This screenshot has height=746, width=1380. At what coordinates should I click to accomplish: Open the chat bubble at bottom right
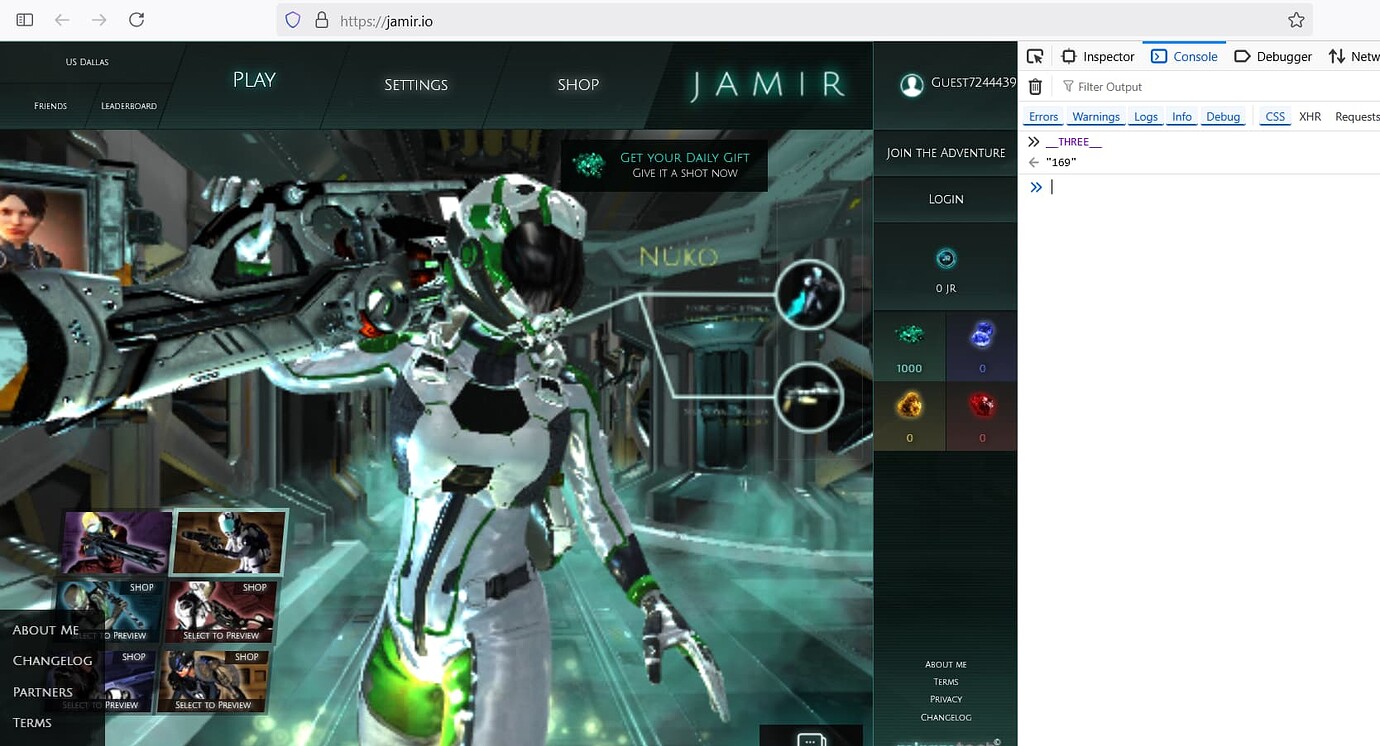click(811, 738)
